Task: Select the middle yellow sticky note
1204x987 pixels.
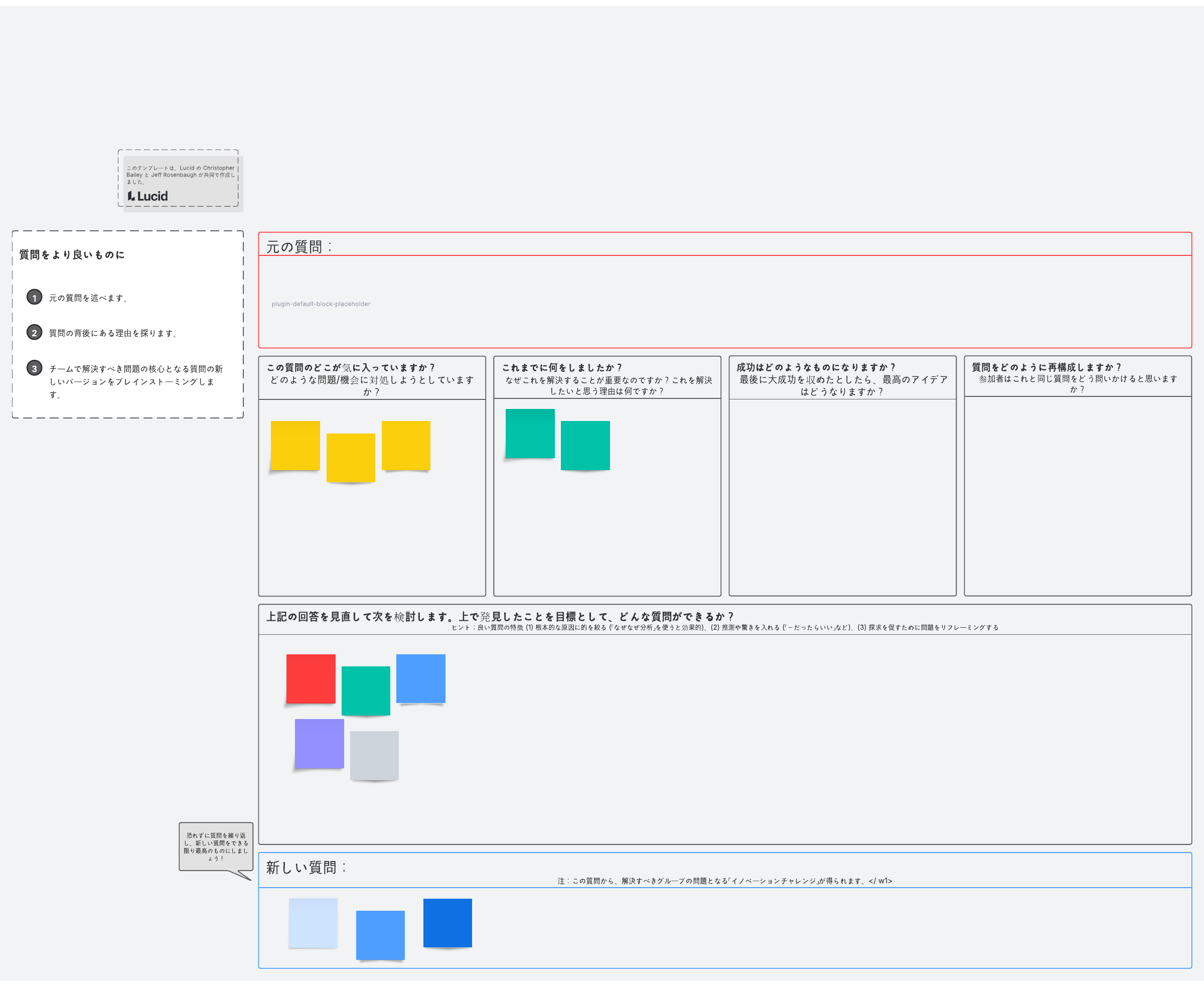Action: click(350, 457)
